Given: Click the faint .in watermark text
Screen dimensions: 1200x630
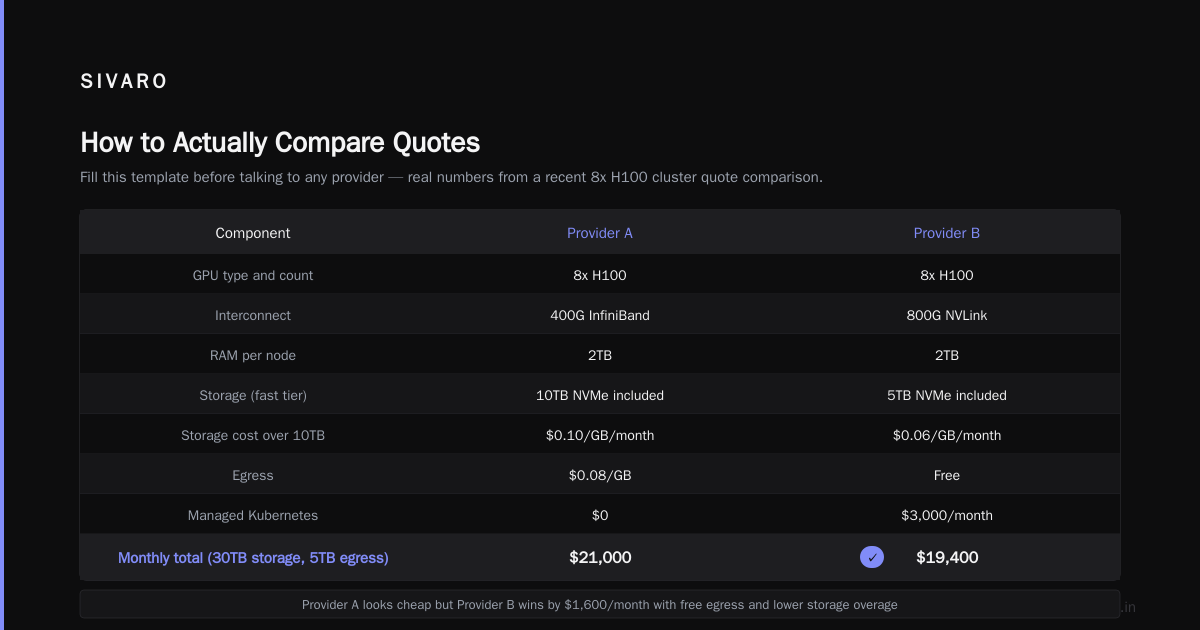Looking at the screenshot, I should [1127, 607].
